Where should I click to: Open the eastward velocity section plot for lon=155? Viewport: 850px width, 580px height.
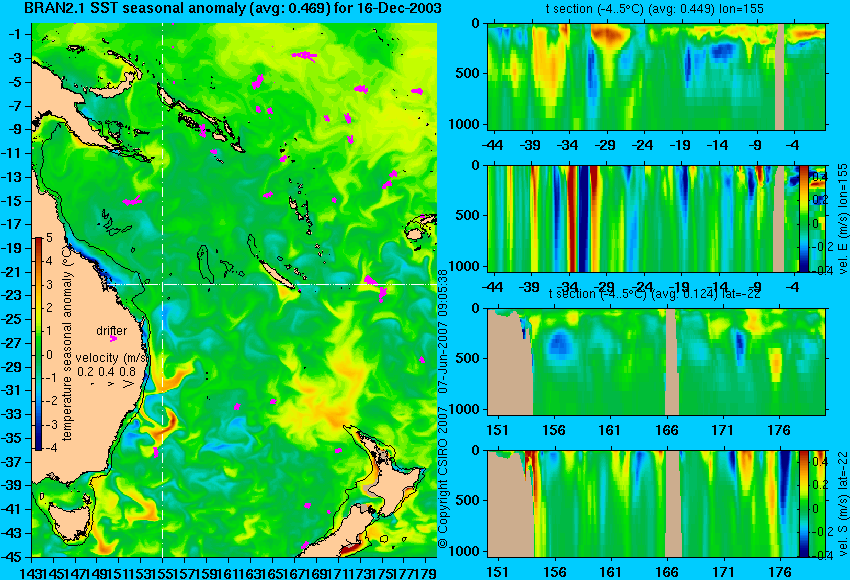(x=656, y=218)
